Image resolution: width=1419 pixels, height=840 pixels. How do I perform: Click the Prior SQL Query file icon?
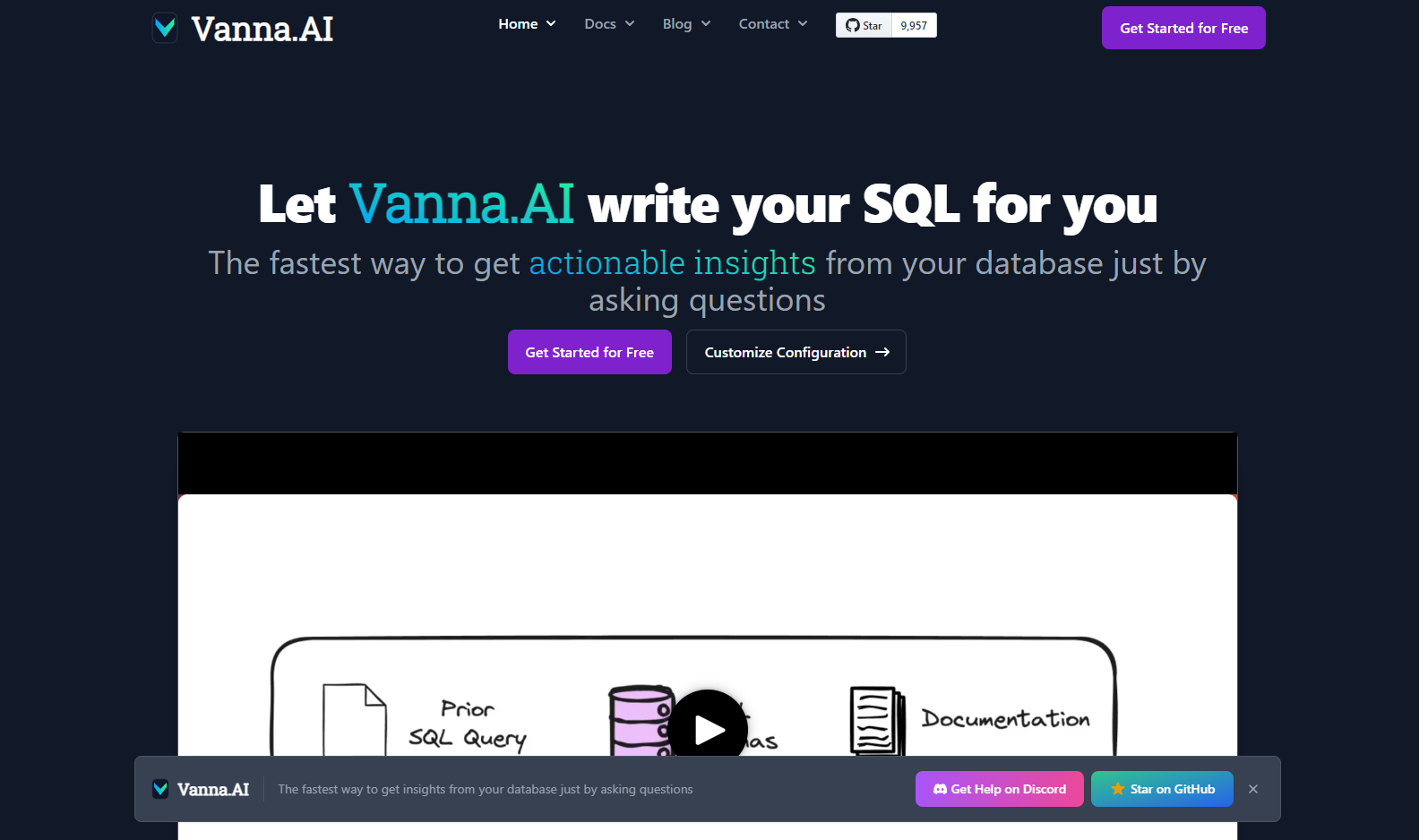coord(354,719)
